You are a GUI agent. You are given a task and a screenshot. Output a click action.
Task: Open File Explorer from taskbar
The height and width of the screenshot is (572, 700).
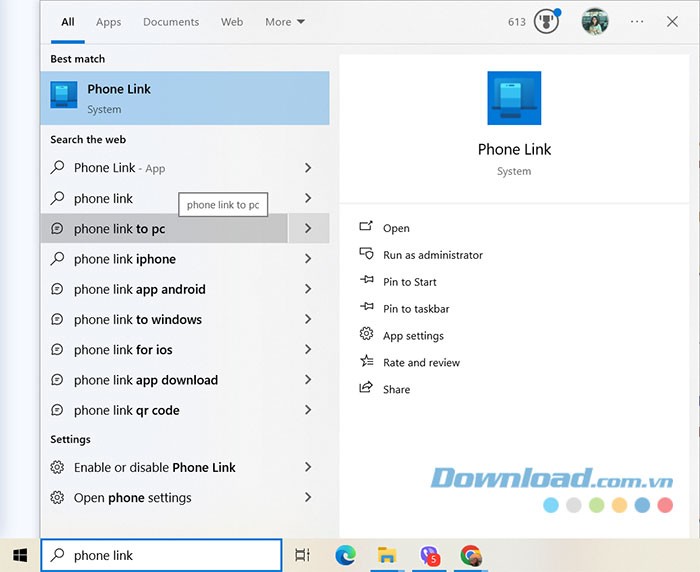click(x=387, y=555)
